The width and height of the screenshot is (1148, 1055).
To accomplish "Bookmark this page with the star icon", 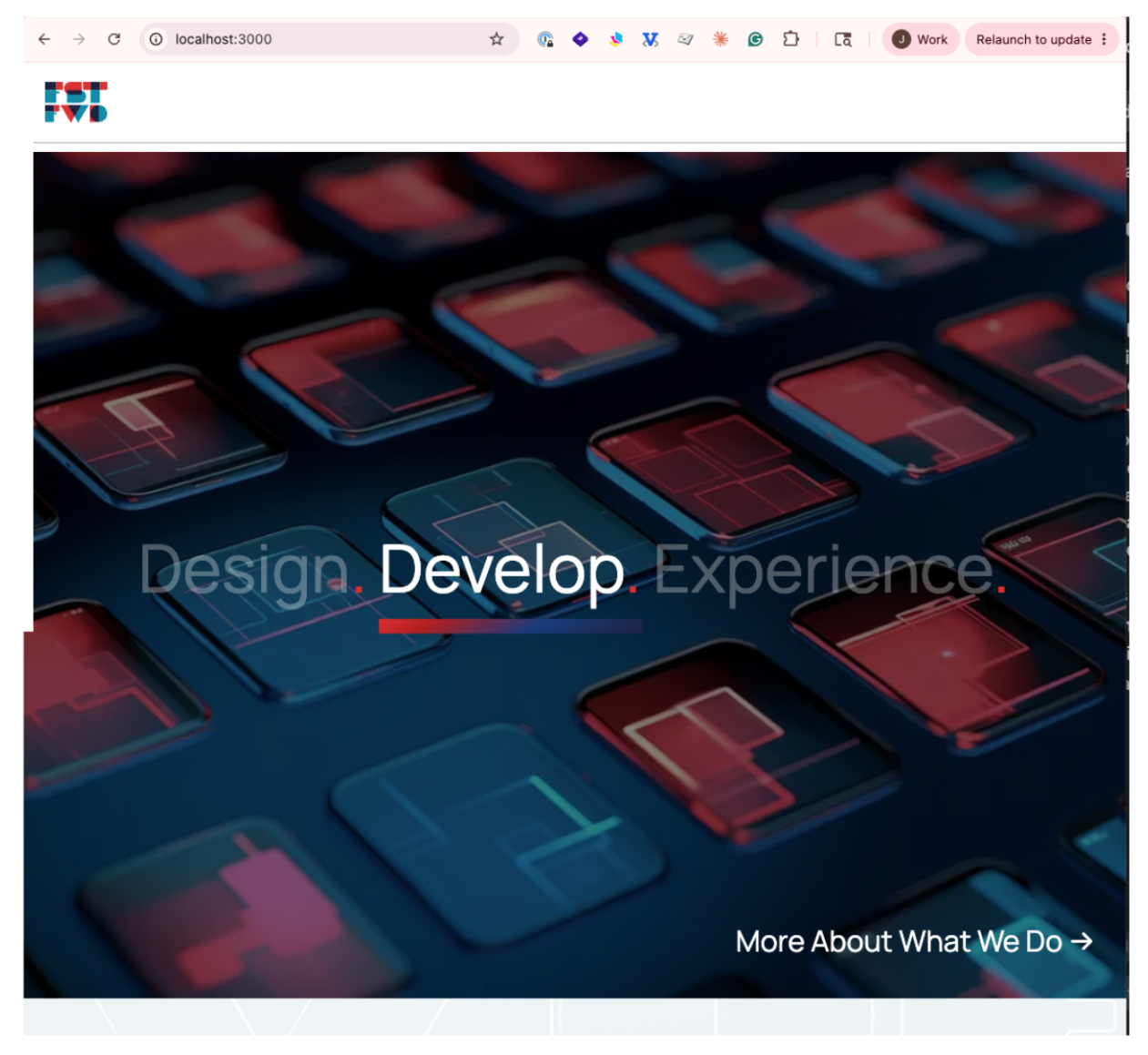I will [496, 39].
